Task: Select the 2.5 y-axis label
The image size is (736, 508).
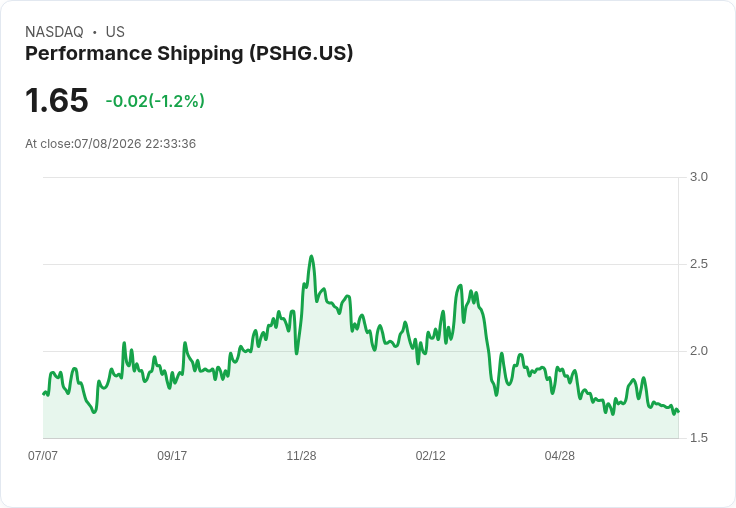Action: click(x=698, y=264)
